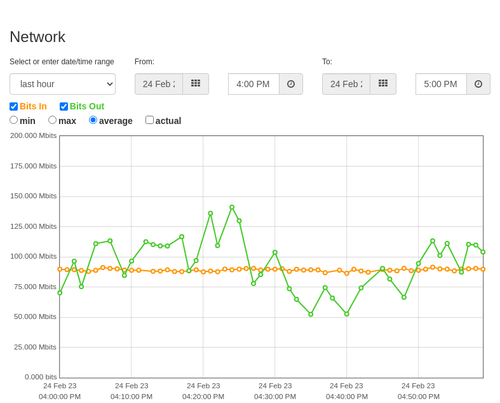Click the 'Bits In' orange label
This screenshot has height=403, width=500.
click(x=33, y=106)
